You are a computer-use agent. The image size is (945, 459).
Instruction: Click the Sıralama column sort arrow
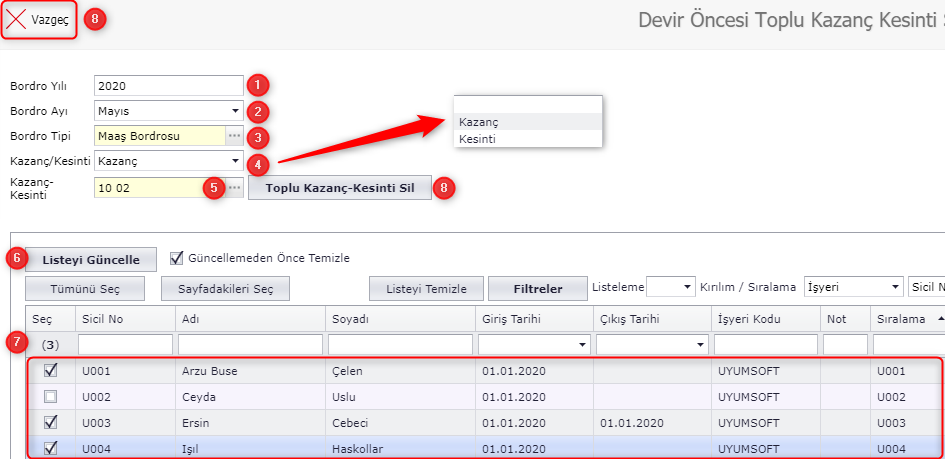939,318
